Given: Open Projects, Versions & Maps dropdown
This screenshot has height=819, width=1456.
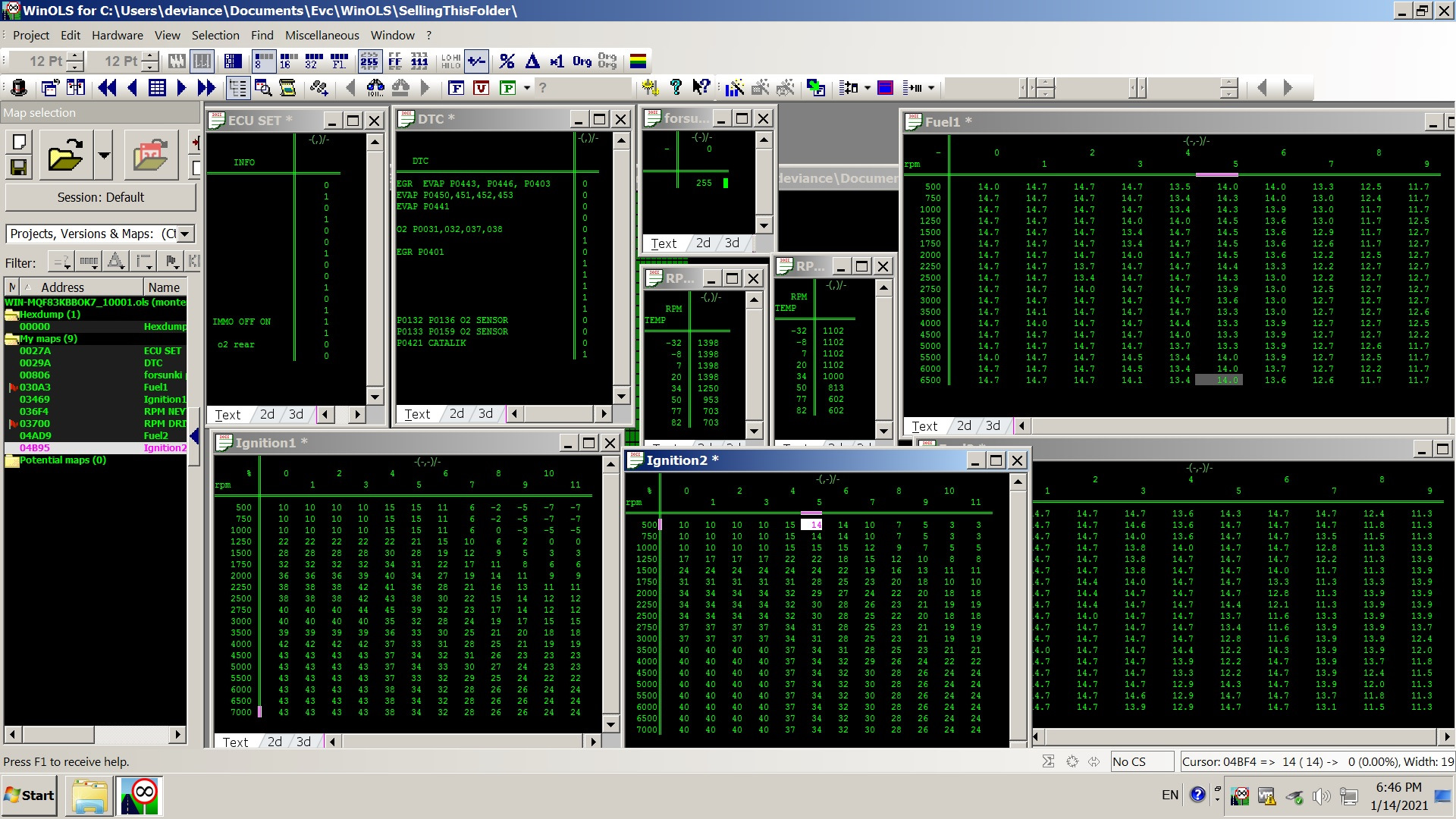Looking at the screenshot, I should click(184, 234).
